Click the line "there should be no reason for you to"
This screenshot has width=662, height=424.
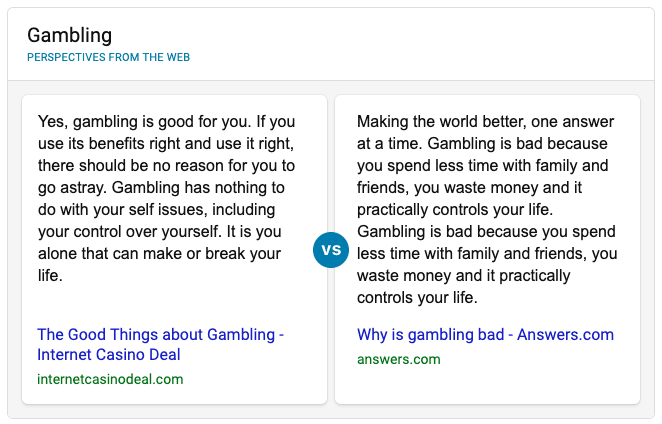166,166
